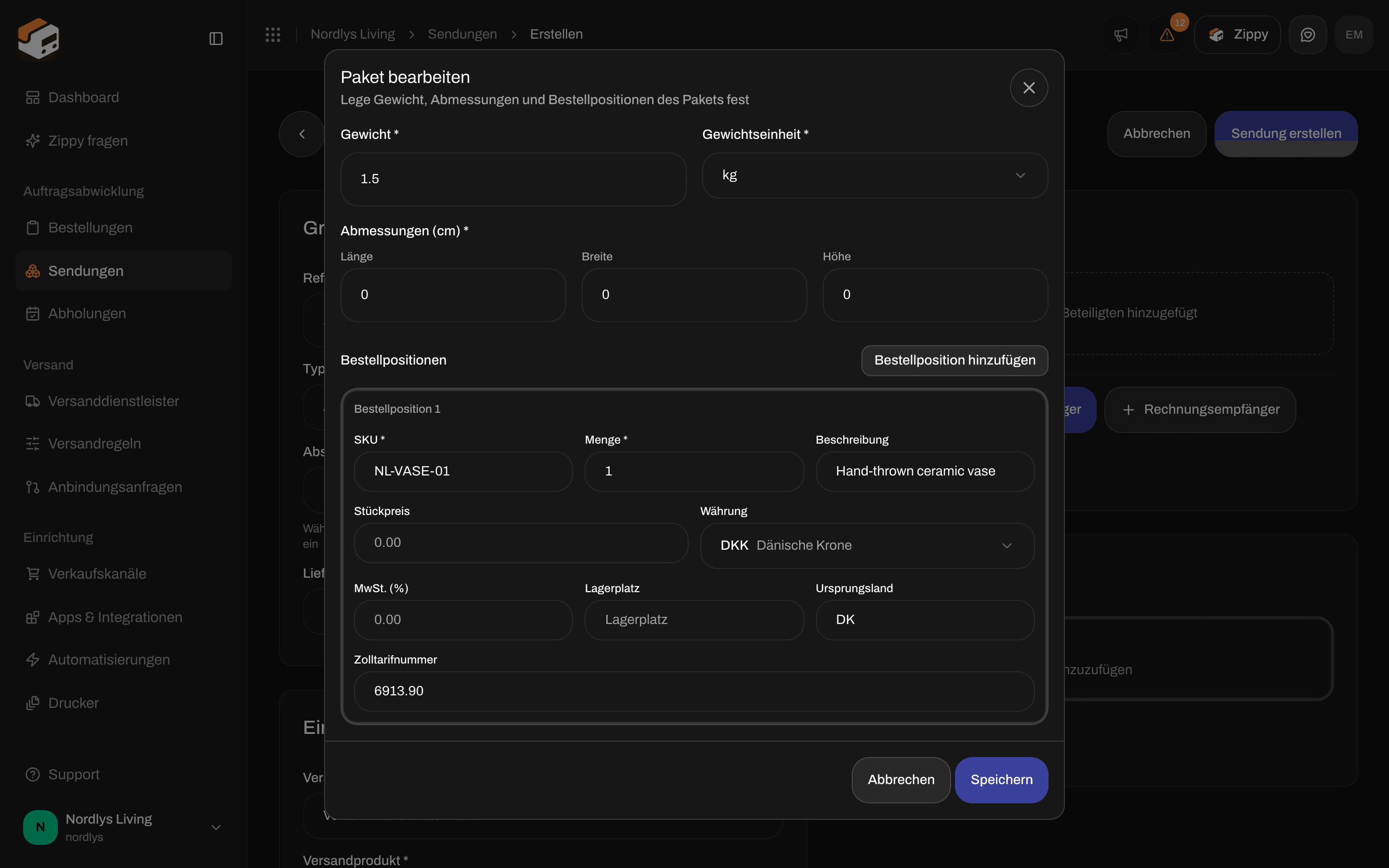Click Abbrechen in the dialog footer
1389x868 pixels.
pos(900,780)
